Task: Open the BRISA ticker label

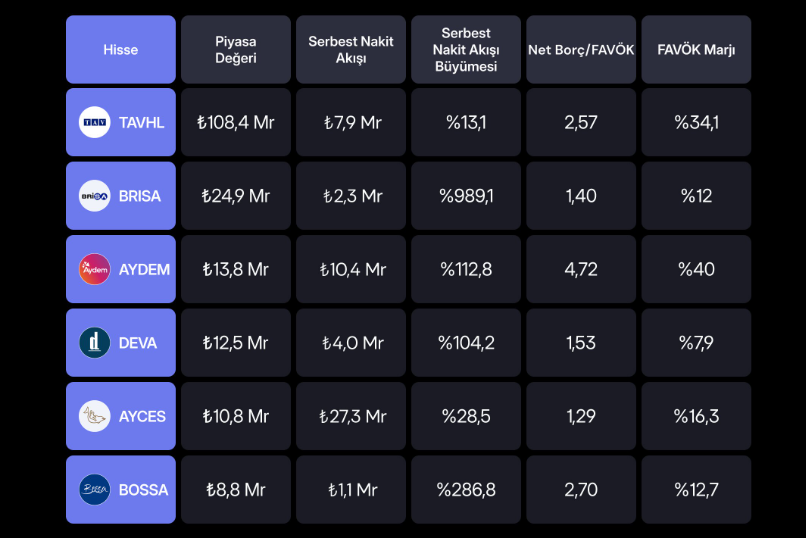Action: tap(140, 196)
